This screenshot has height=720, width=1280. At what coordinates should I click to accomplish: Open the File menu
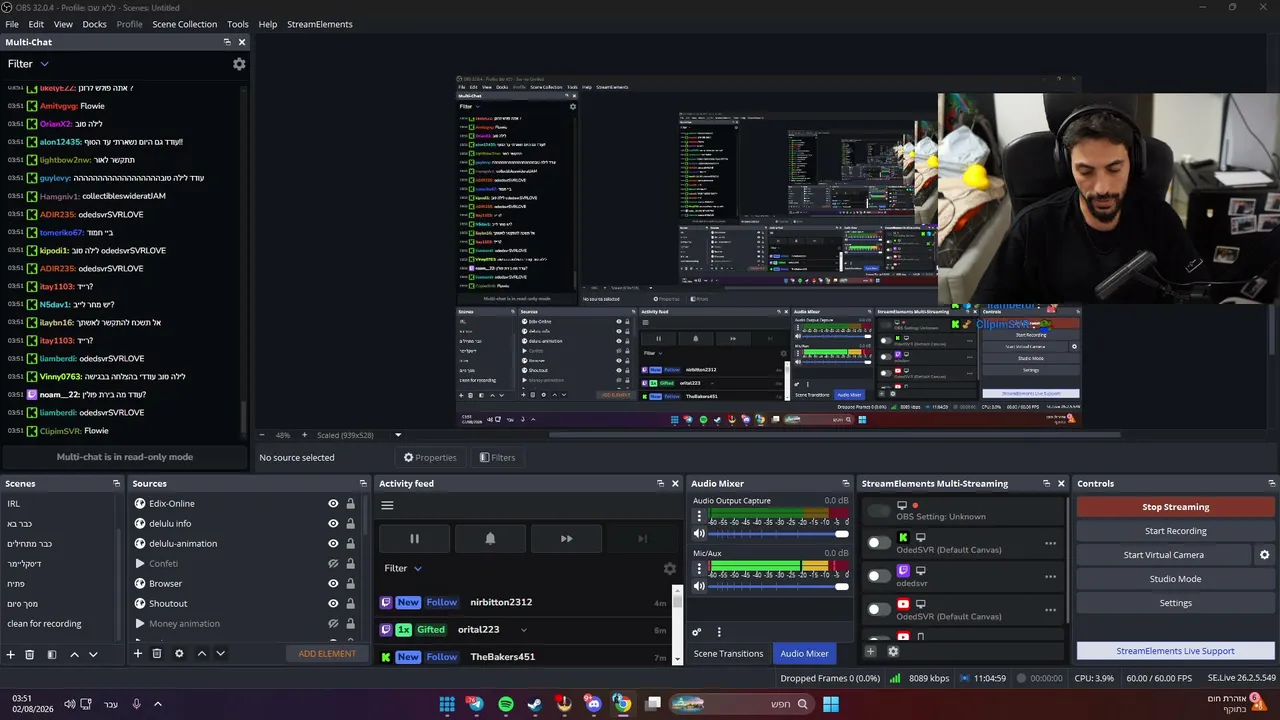(12, 24)
